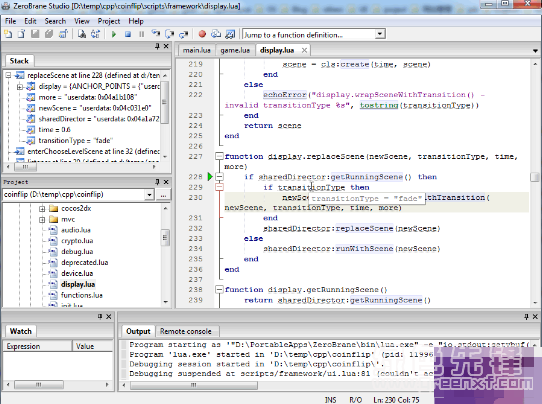Click the output panel horizontal scrollbar thumb

[x=194, y=385]
